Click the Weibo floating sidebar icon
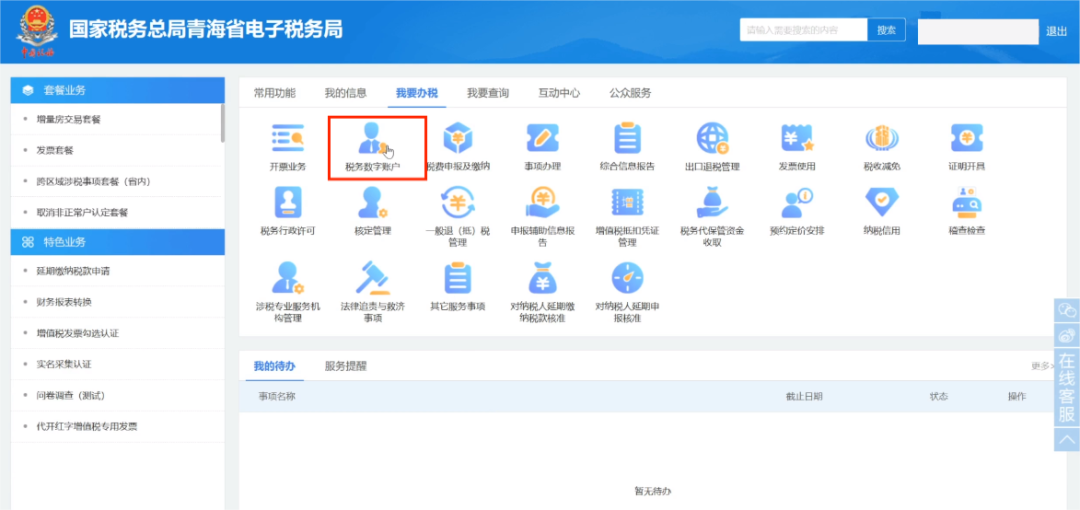The height and width of the screenshot is (510, 1080). coord(1066,336)
